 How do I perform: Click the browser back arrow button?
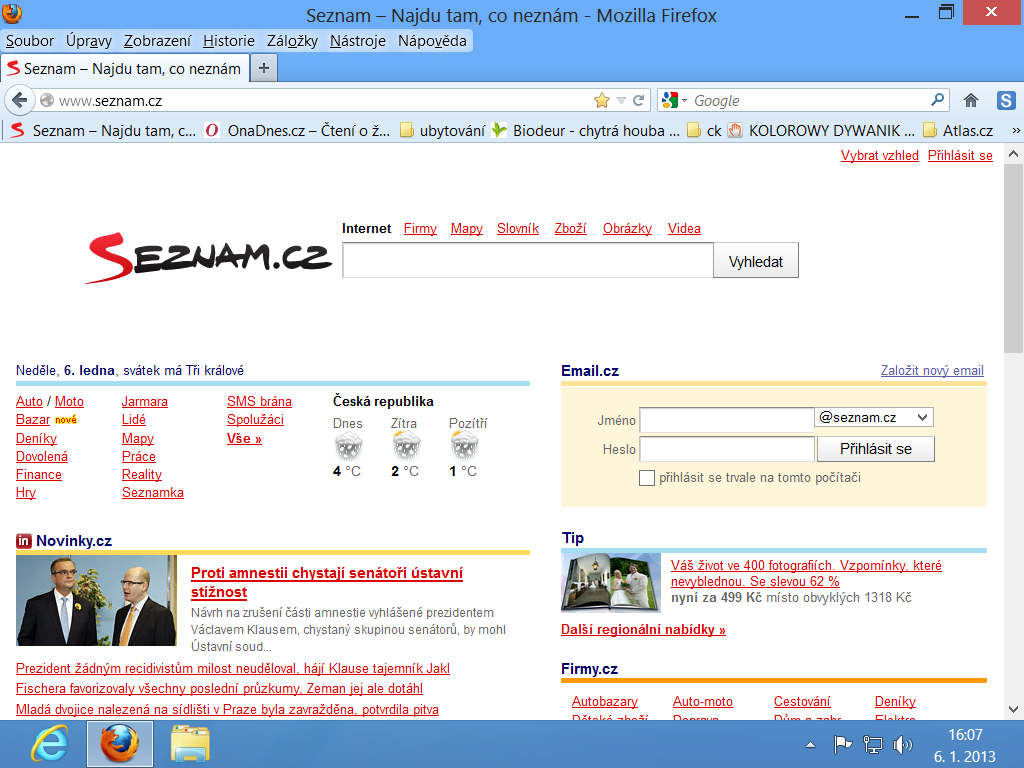(20, 101)
